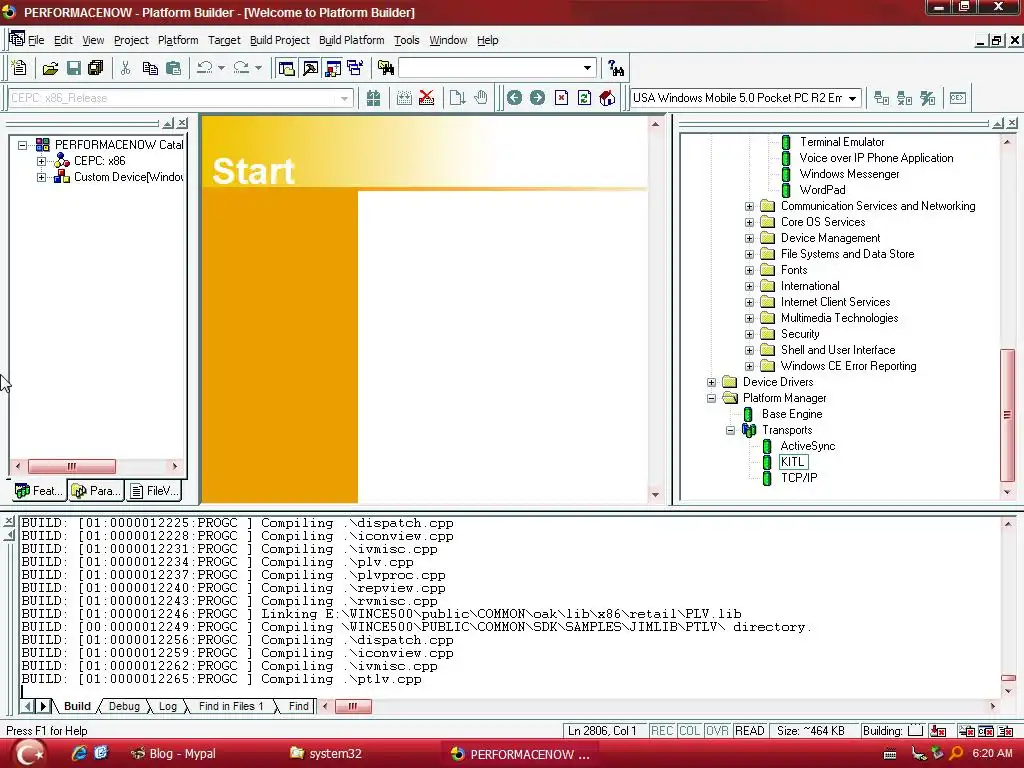This screenshot has height=768, width=1024.
Task: Click the Paste clipboard icon
Action: [174, 68]
